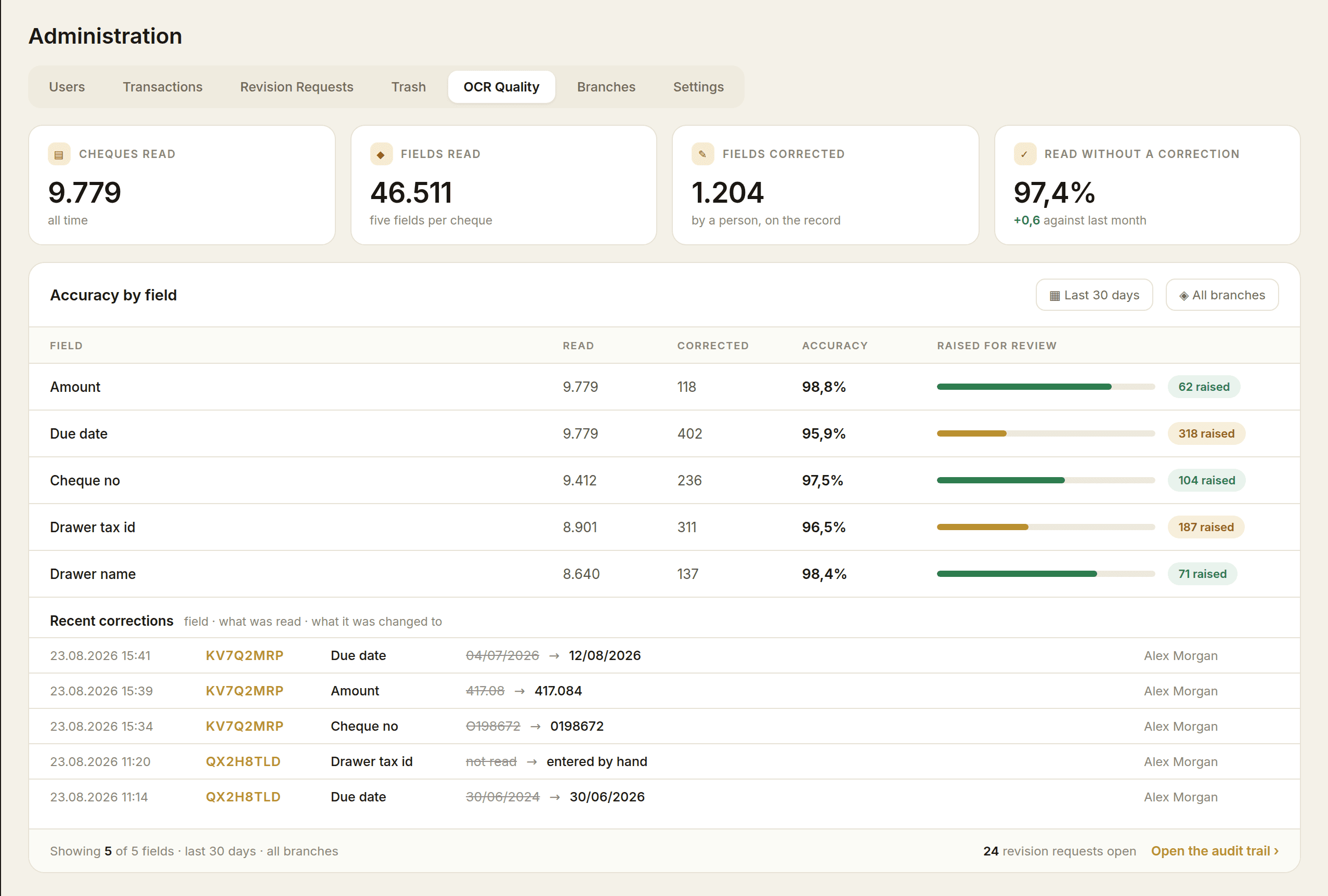The height and width of the screenshot is (896, 1328).
Task: Click the Fields Corrected pencil icon
Action: pyautogui.click(x=703, y=154)
